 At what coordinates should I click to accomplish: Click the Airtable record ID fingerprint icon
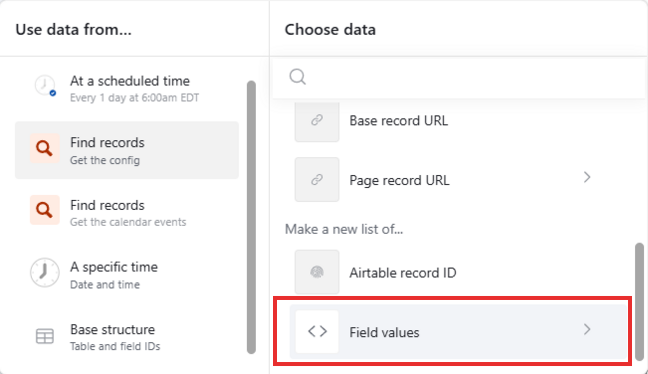(317, 272)
